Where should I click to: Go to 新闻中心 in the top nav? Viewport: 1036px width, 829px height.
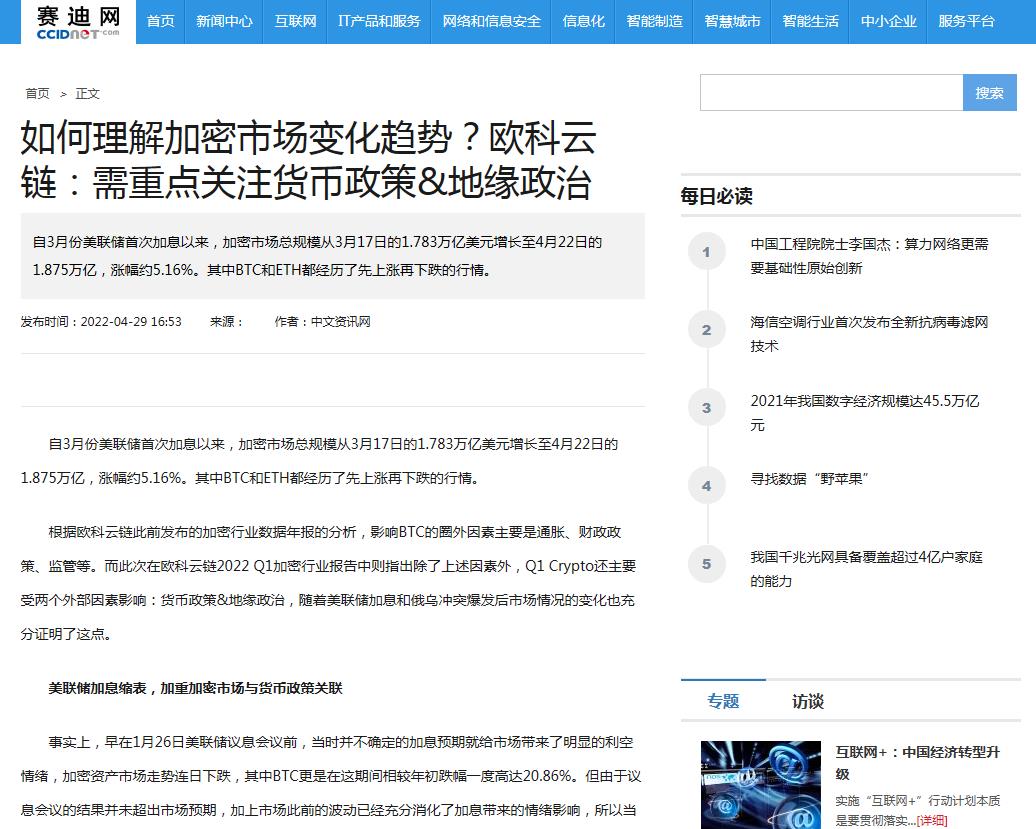pos(224,22)
